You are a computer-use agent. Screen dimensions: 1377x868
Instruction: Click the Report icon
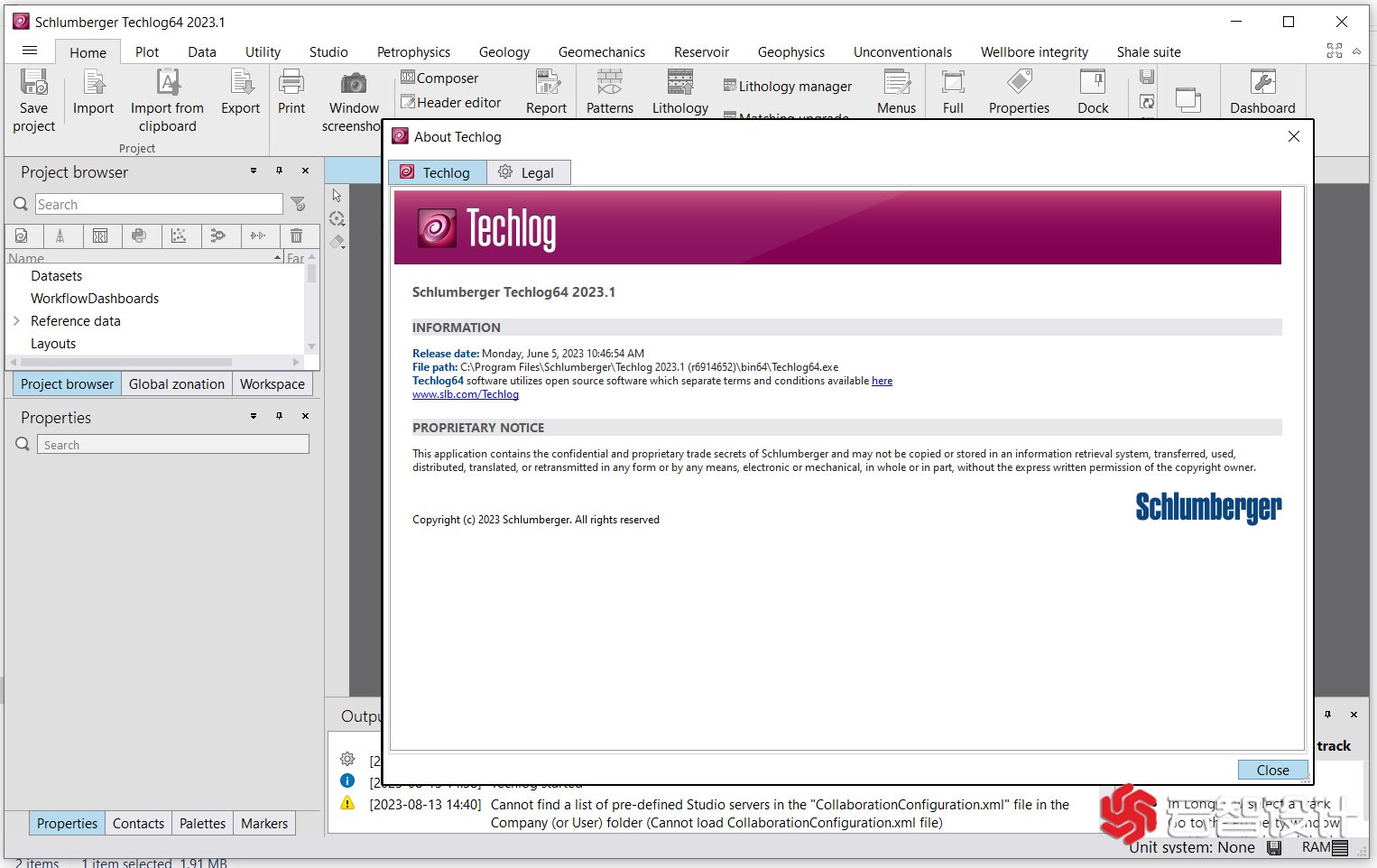tap(547, 83)
